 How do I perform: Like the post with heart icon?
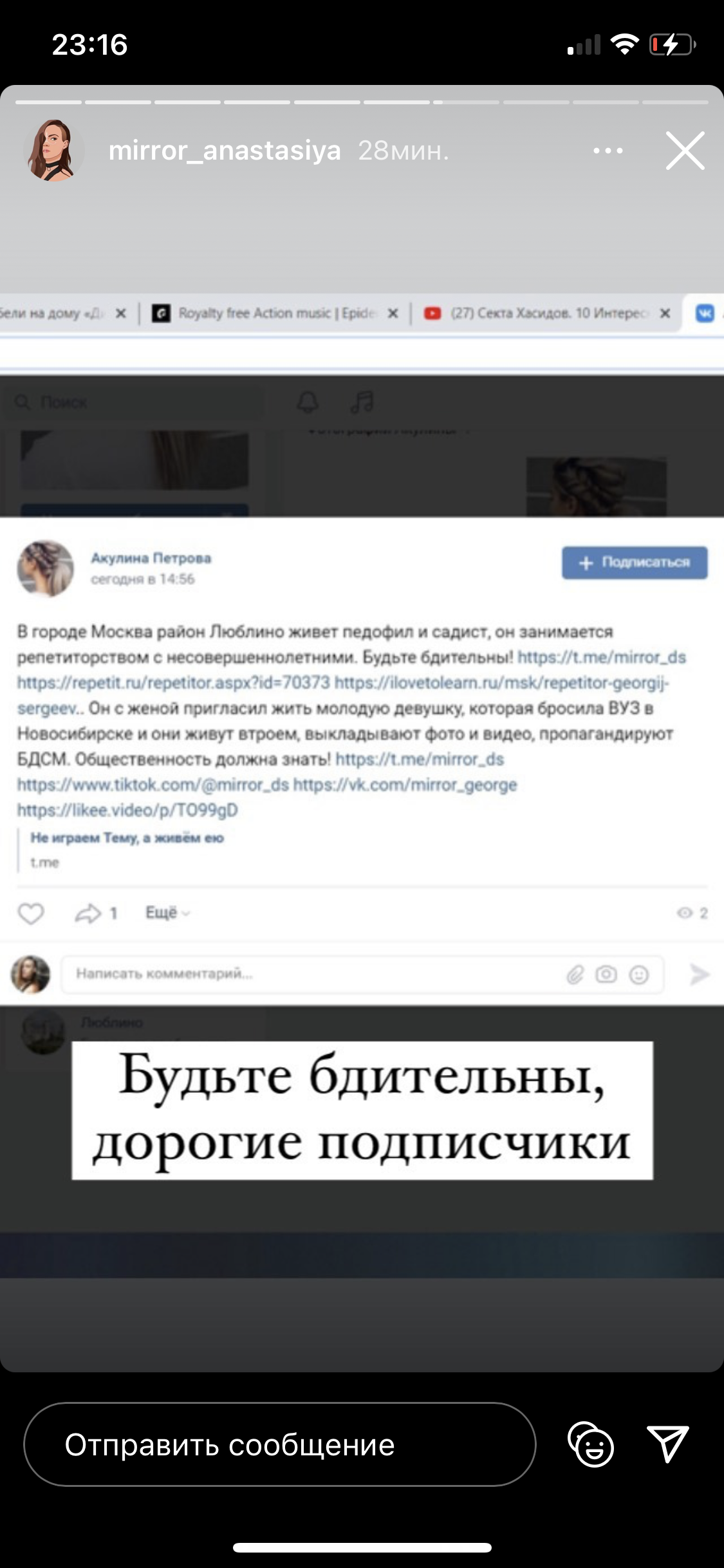30,913
